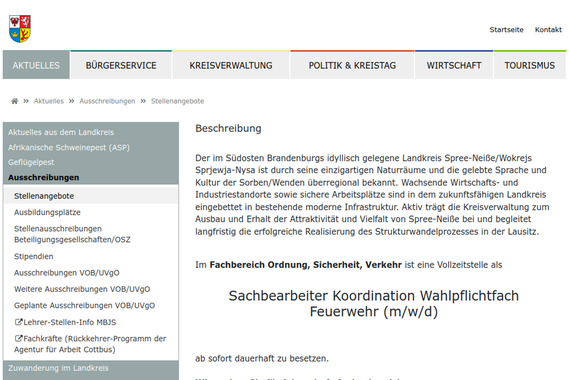Click the Beschreibung heading
The image size is (569, 380).
[228, 128]
